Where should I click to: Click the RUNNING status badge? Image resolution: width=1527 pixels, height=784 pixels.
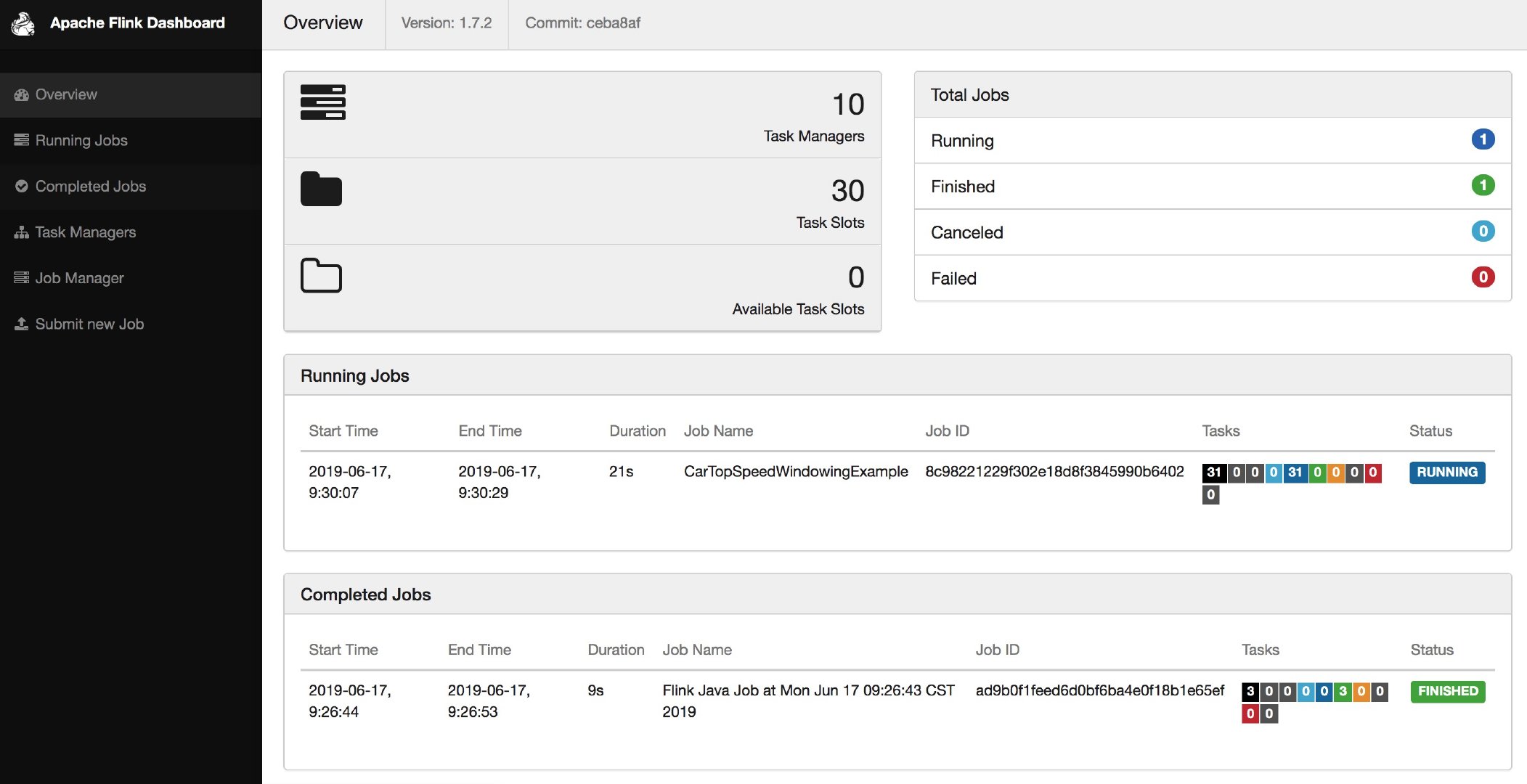[x=1446, y=473]
